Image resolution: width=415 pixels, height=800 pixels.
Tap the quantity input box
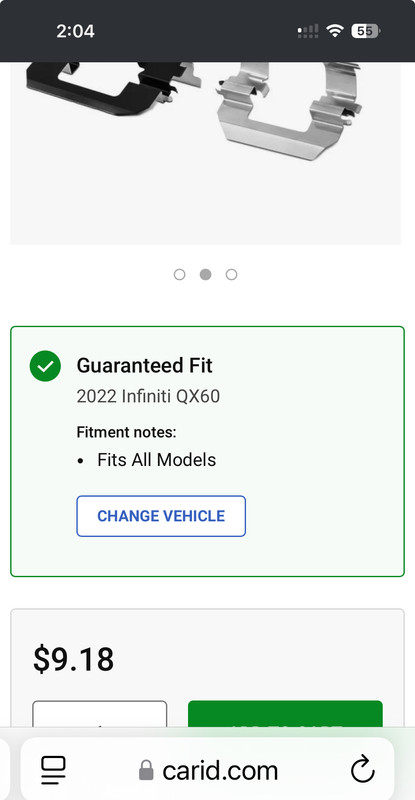pos(100,714)
